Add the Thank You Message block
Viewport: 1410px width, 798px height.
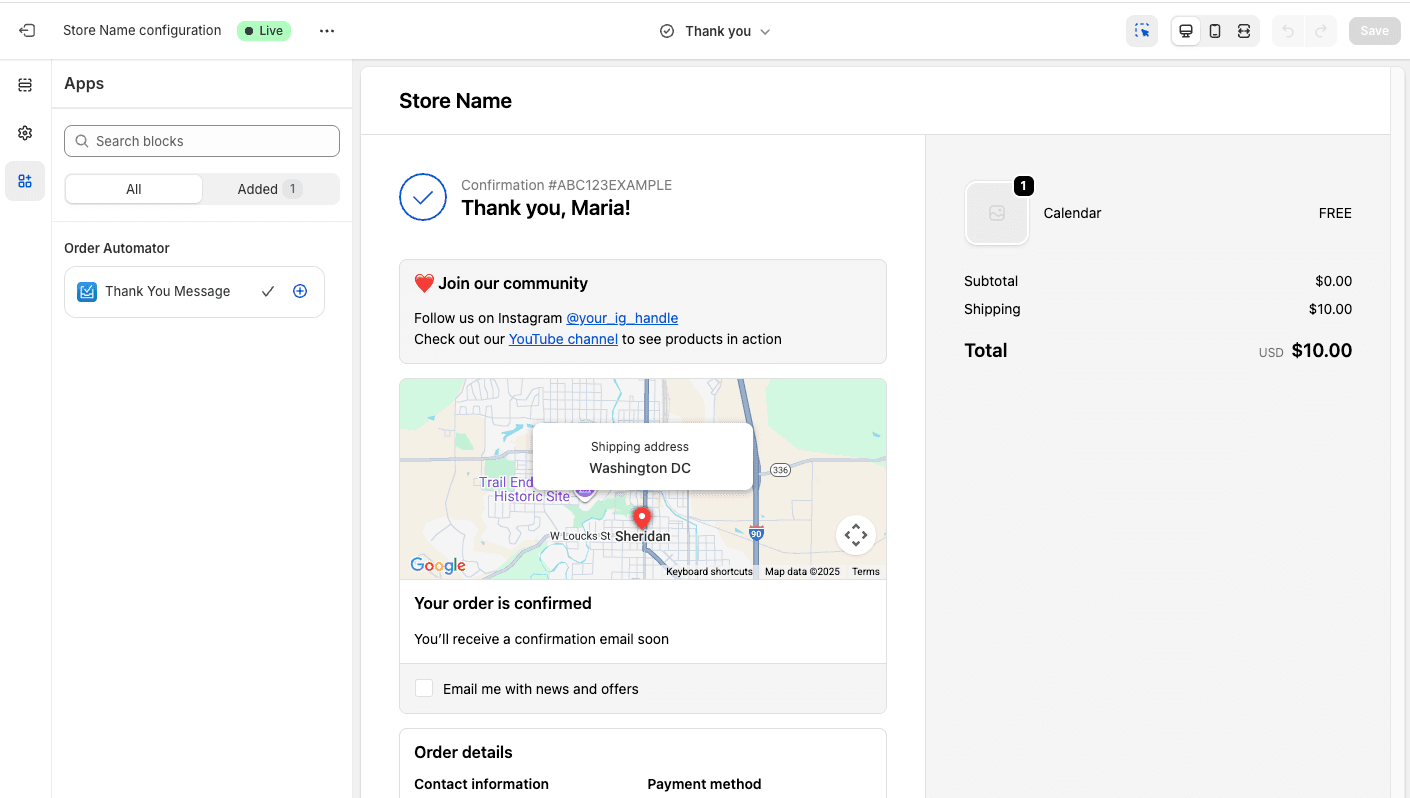(x=300, y=291)
